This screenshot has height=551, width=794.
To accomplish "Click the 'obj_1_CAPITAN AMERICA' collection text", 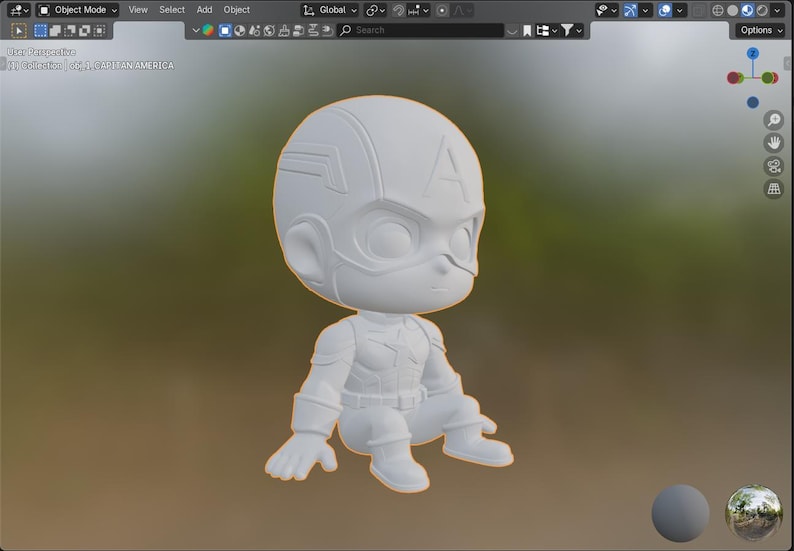I will 122,65.
